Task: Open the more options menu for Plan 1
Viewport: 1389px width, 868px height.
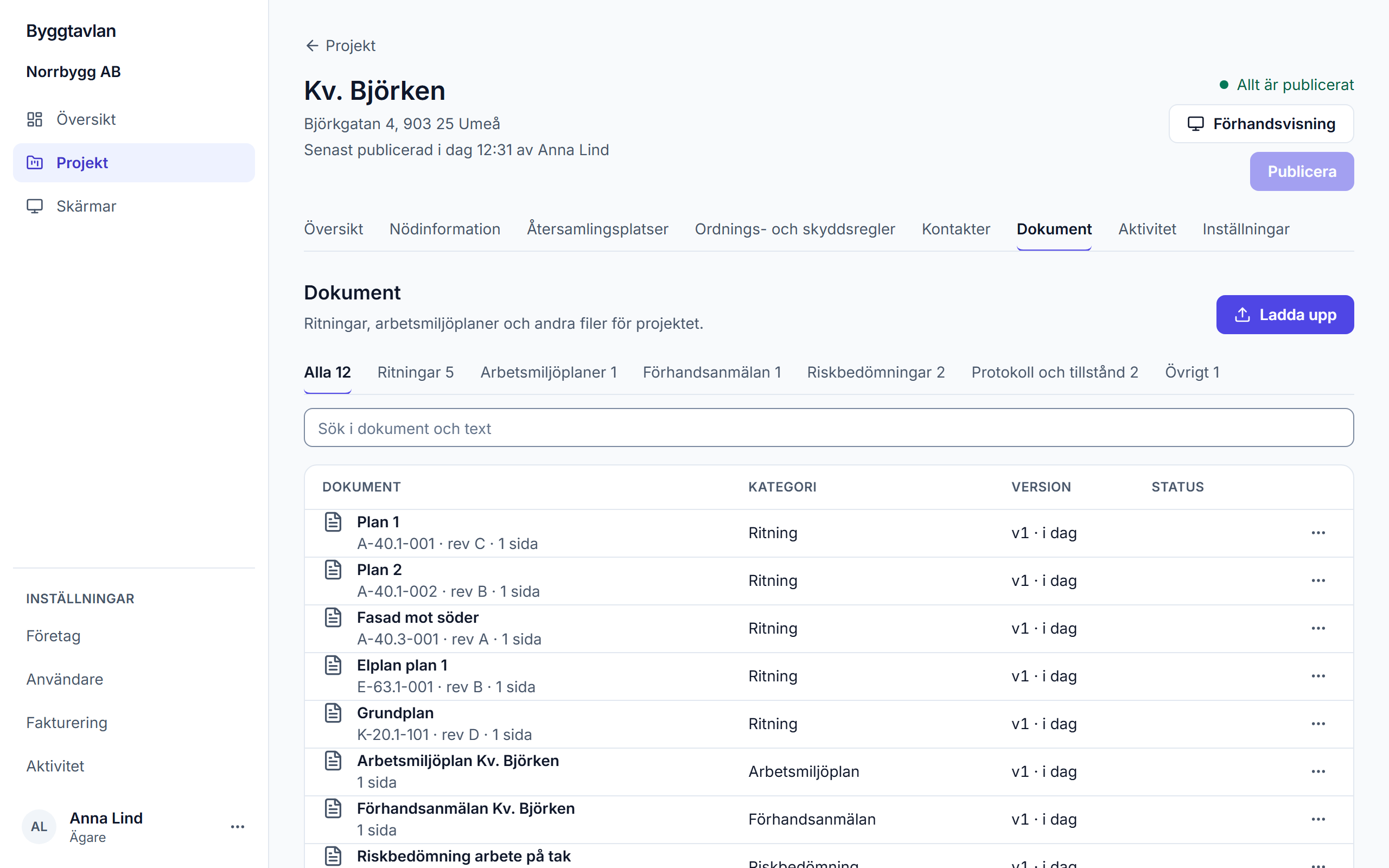Action: tap(1318, 533)
